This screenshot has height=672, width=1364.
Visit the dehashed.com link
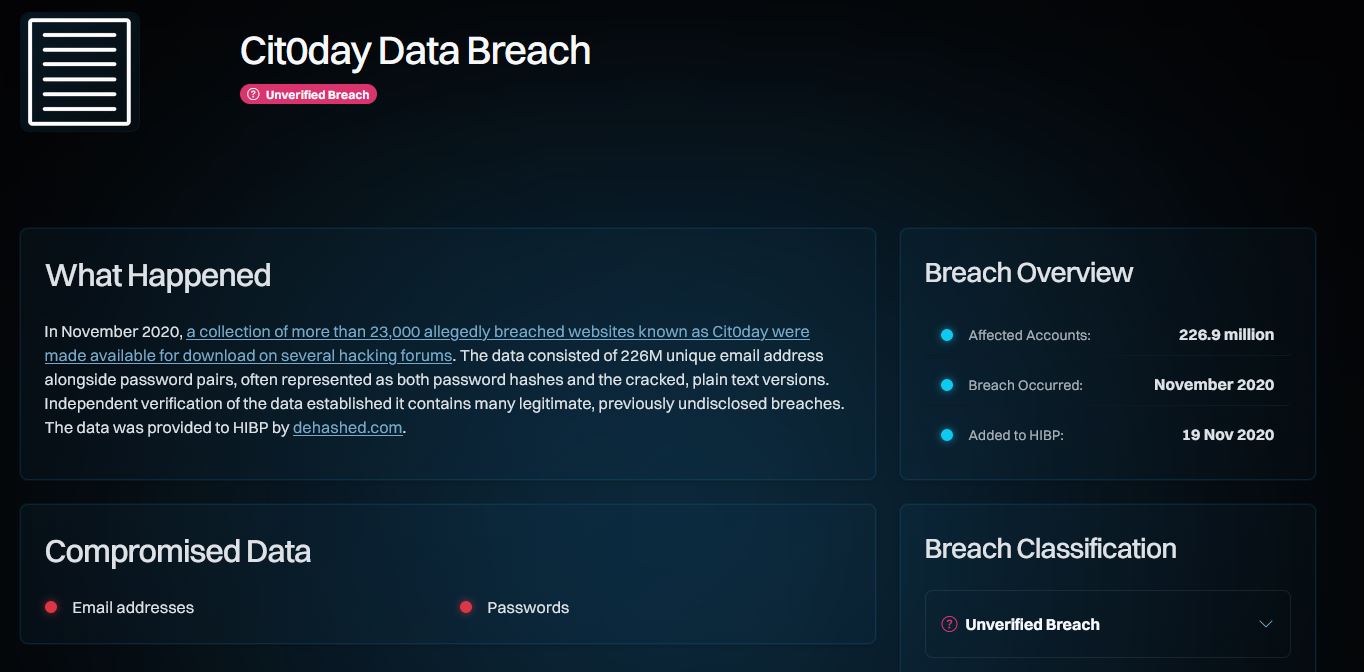(x=347, y=428)
